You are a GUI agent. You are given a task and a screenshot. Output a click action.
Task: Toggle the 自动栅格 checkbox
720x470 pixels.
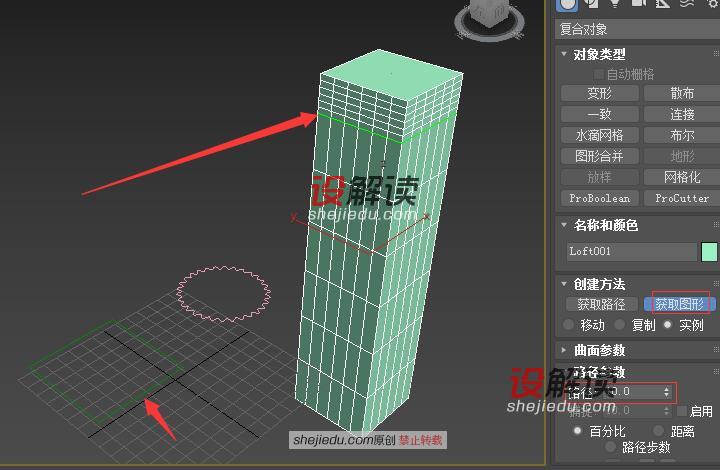pyautogui.click(x=598, y=74)
